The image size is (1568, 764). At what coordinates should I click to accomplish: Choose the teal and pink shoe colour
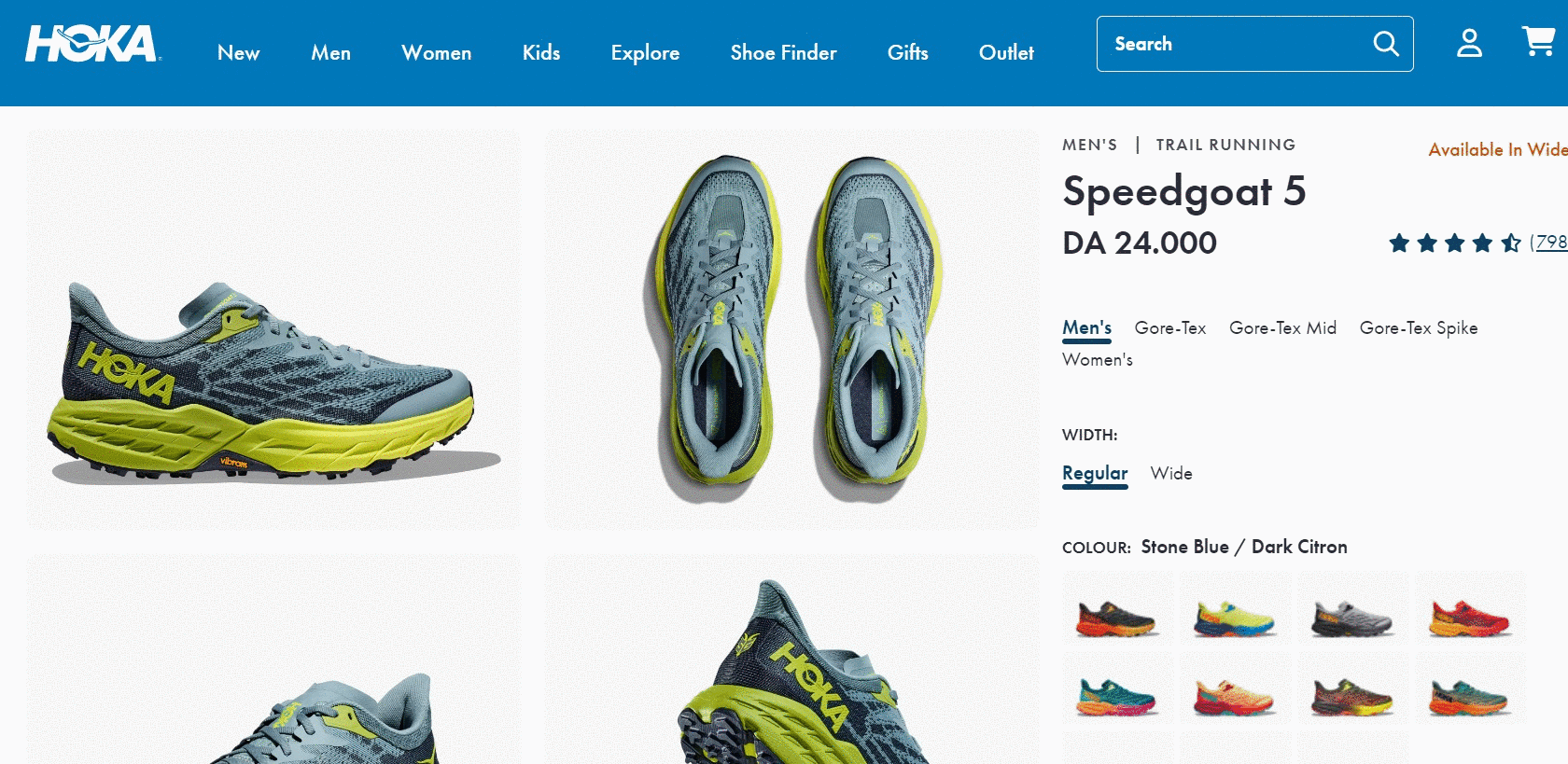(x=1117, y=688)
